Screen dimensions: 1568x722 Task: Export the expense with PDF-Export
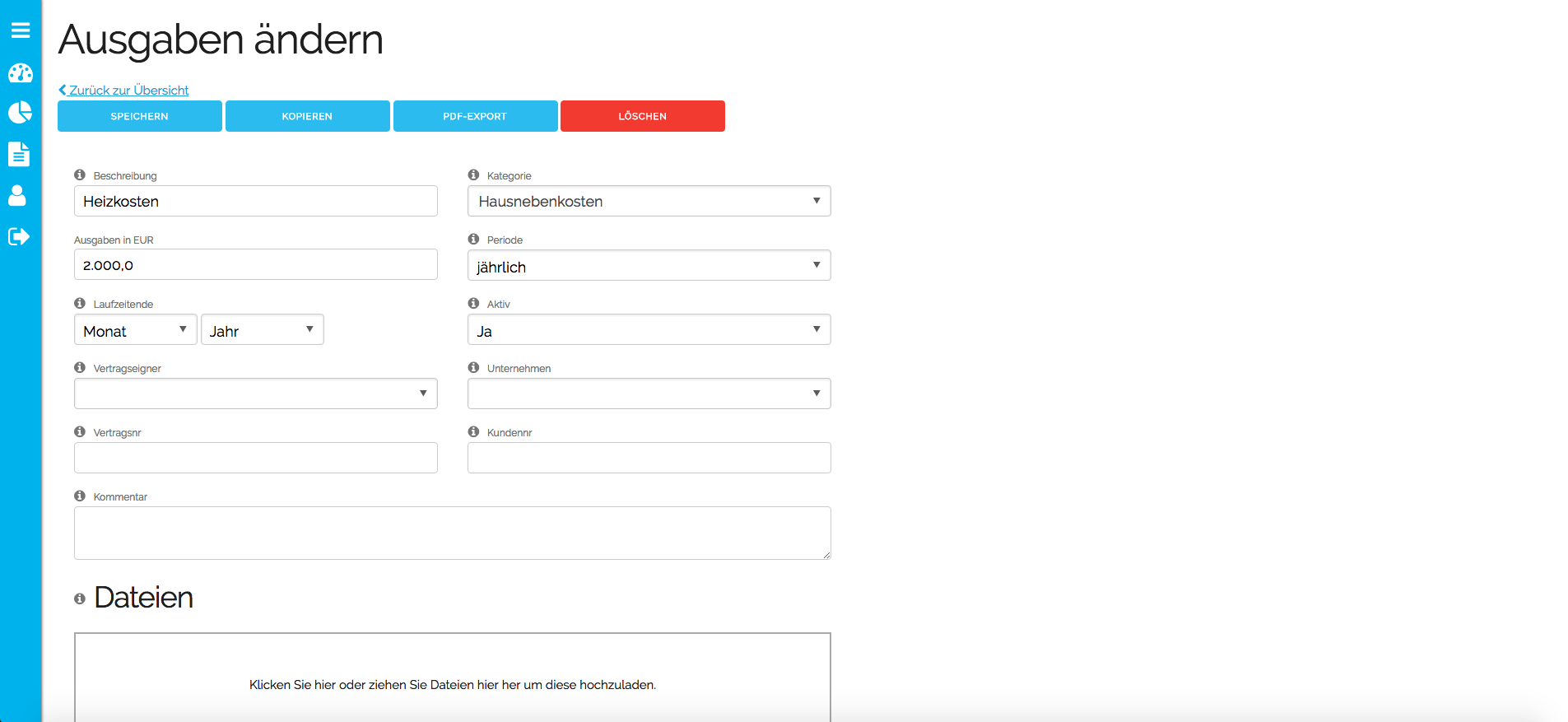click(475, 116)
